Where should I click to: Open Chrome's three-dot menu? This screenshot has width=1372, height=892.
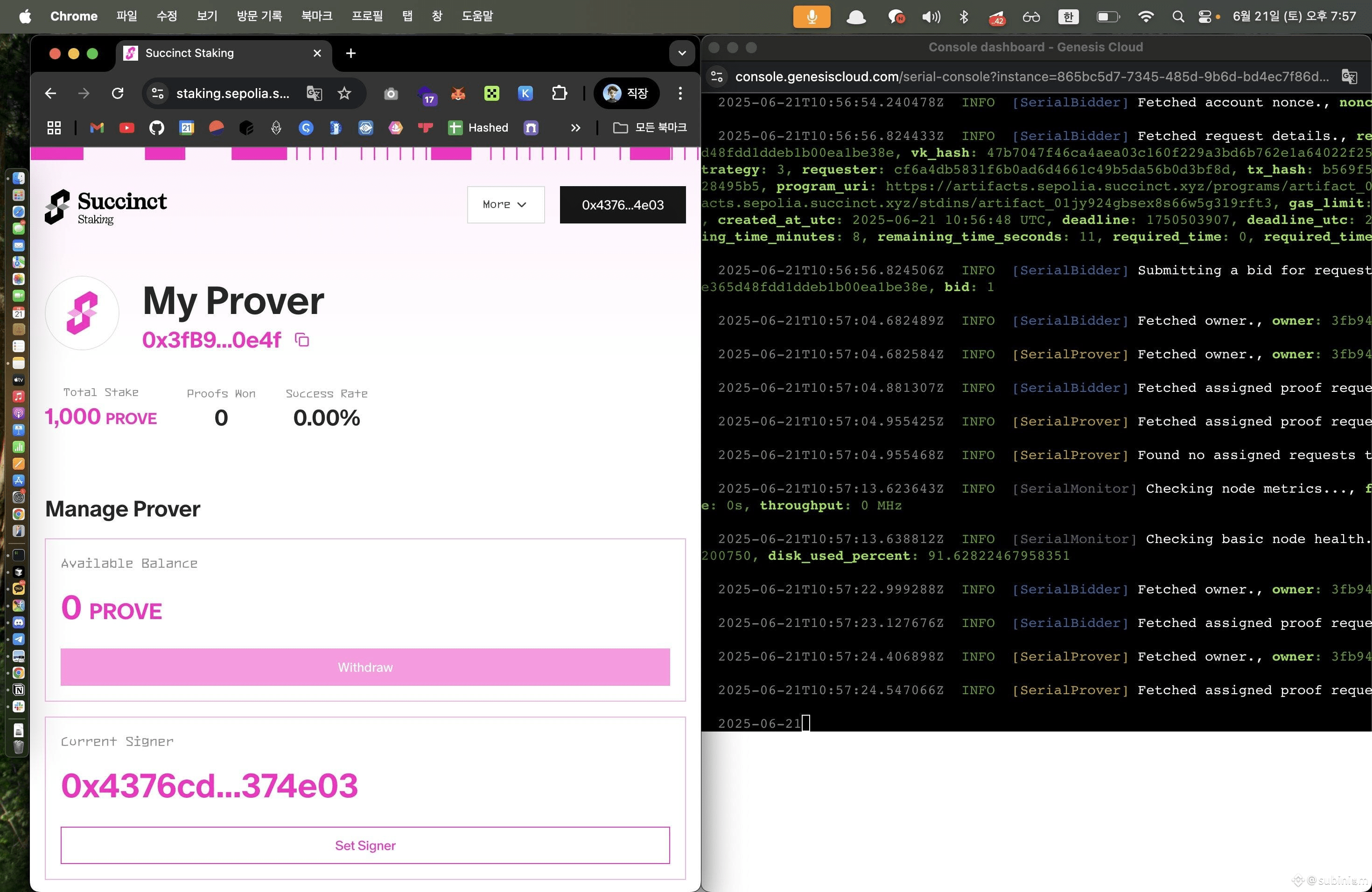680,93
